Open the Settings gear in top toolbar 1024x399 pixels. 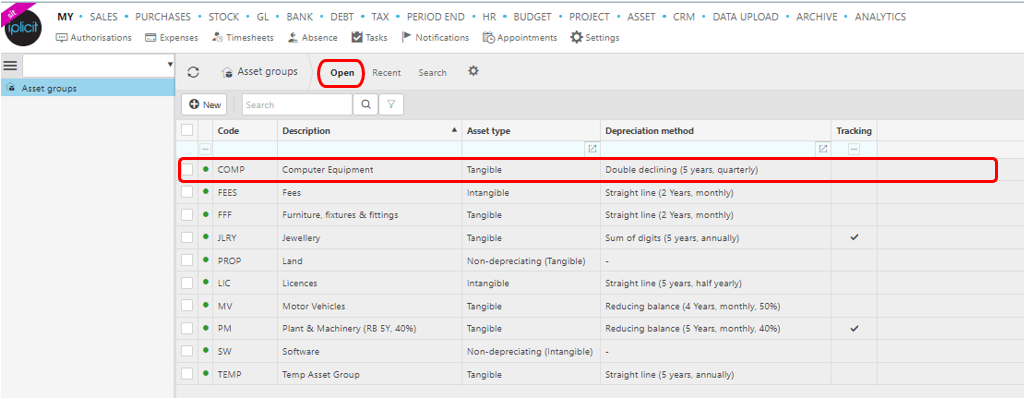tap(595, 38)
